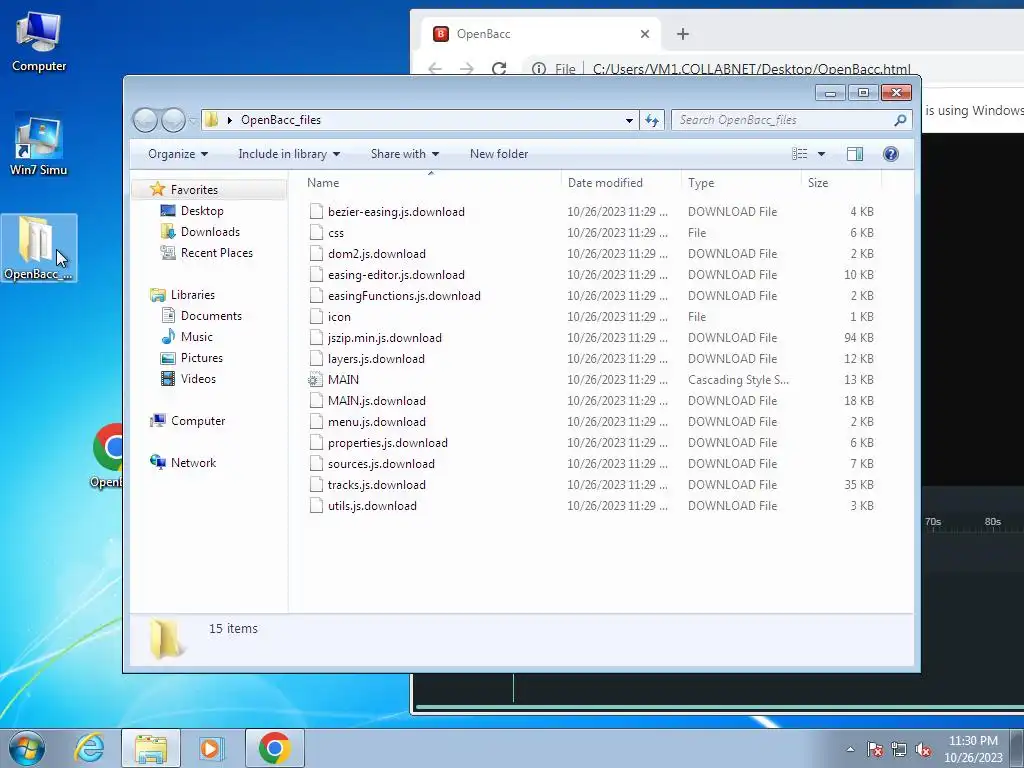The width and height of the screenshot is (1024, 768).
Task: Select Computer in the navigation pane
Action: (197, 421)
